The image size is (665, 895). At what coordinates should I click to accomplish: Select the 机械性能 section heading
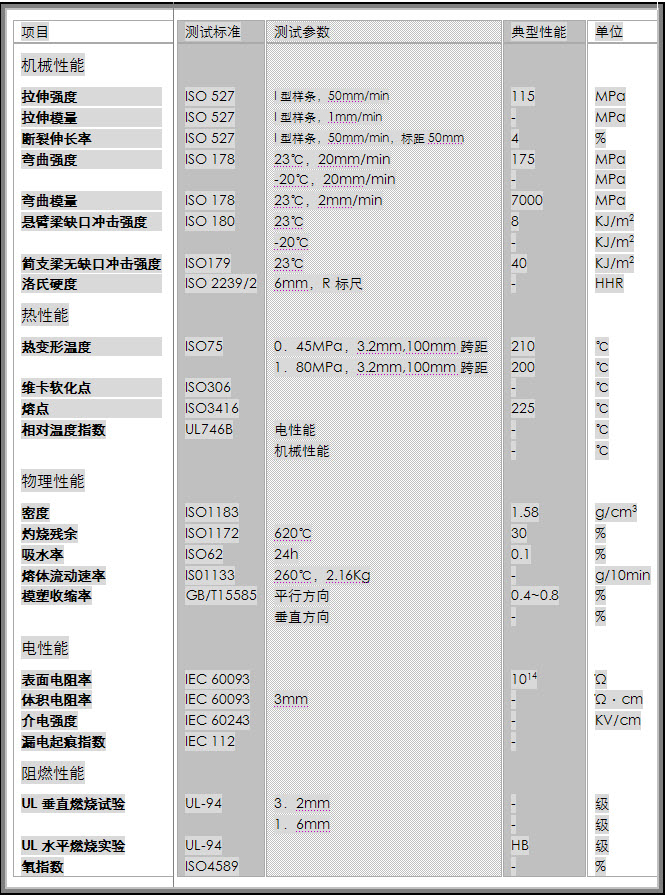coord(53,66)
